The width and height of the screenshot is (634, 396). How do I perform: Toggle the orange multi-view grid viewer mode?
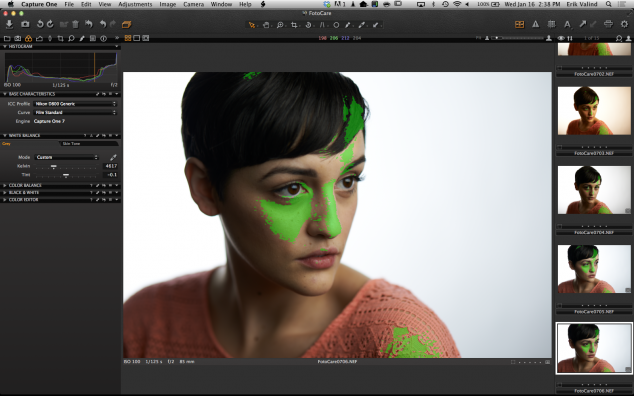tap(128, 38)
